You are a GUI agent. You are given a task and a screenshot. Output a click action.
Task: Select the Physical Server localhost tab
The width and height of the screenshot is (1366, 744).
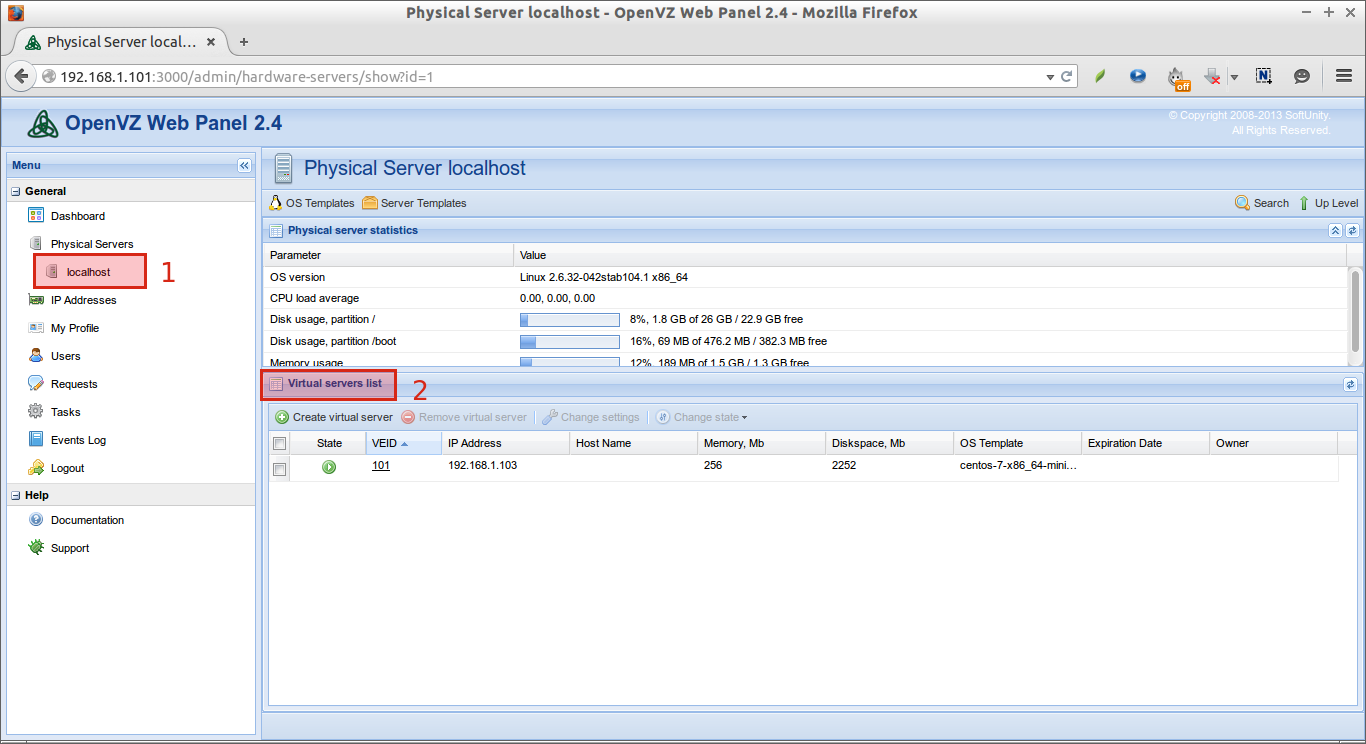(120, 42)
